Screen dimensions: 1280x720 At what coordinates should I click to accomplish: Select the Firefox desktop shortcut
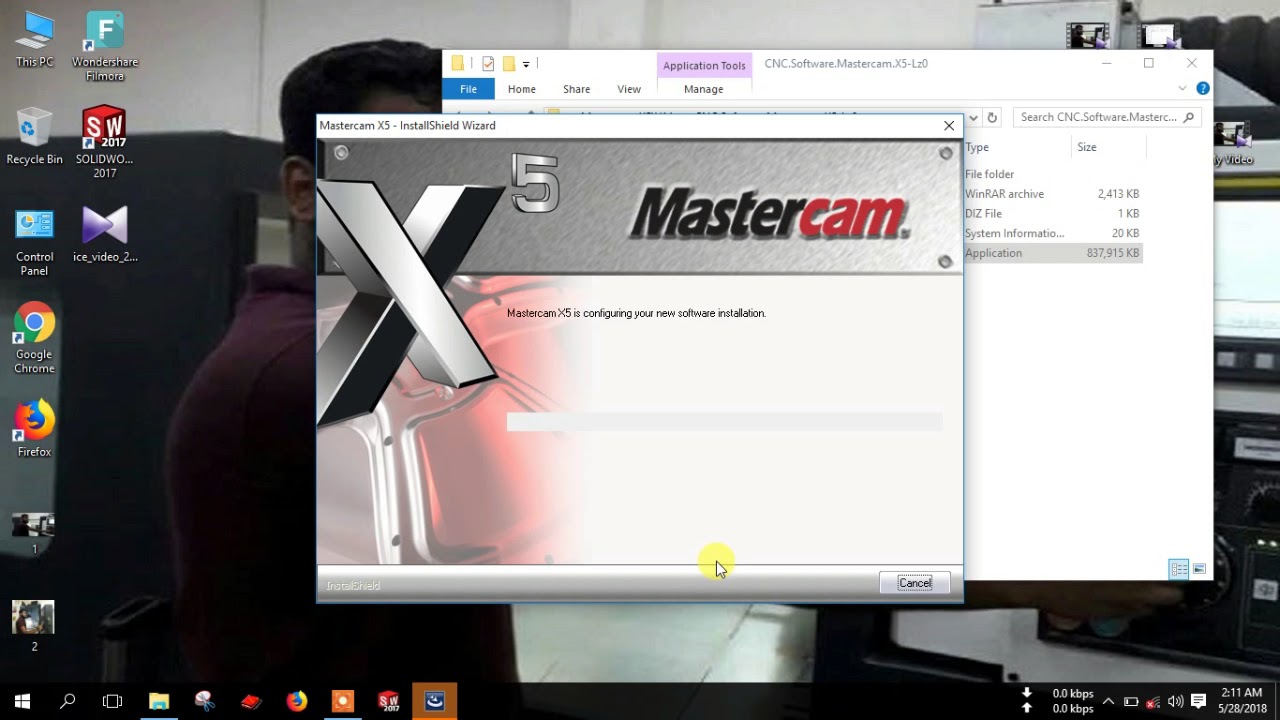34,429
